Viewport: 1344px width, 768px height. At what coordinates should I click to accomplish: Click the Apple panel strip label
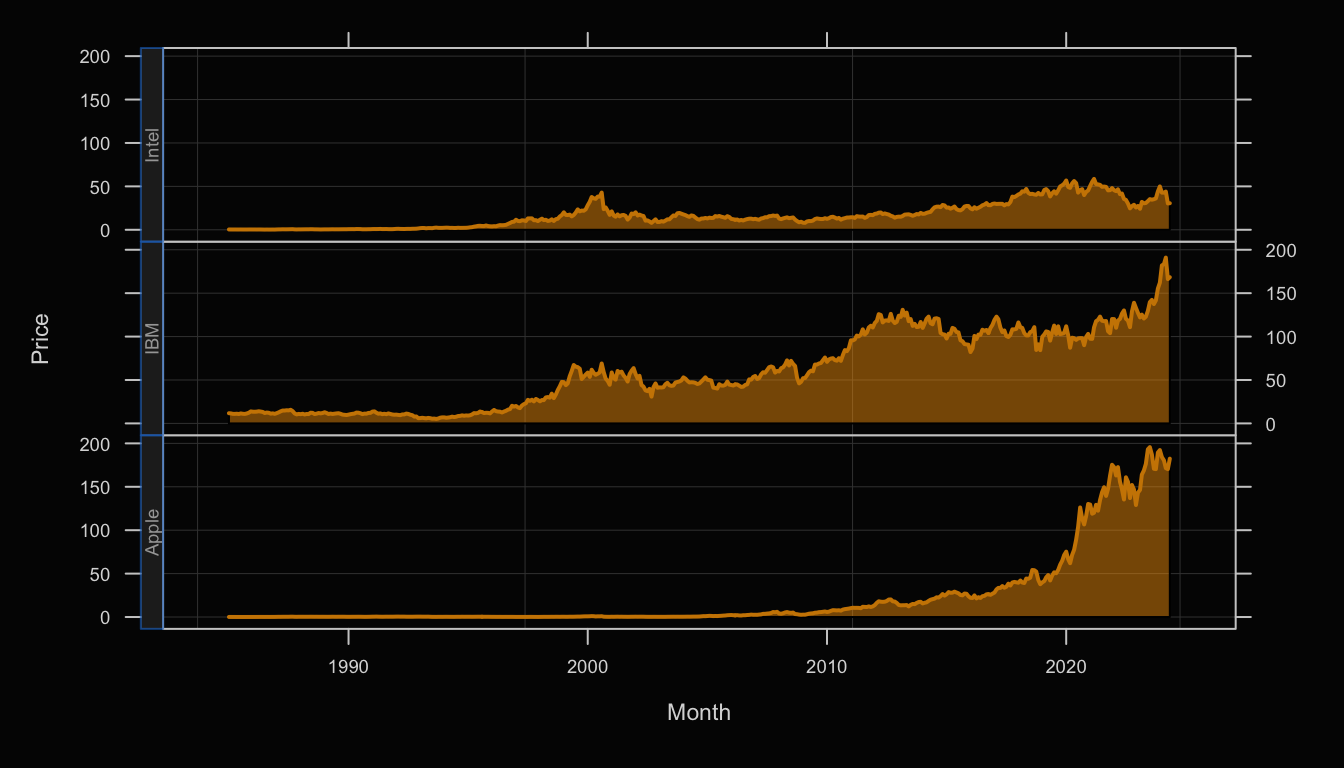[152, 532]
